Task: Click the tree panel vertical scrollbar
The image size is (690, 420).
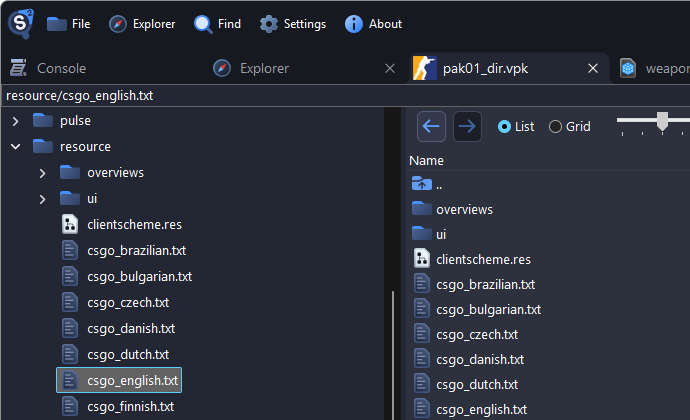Action: click(393, 354)
